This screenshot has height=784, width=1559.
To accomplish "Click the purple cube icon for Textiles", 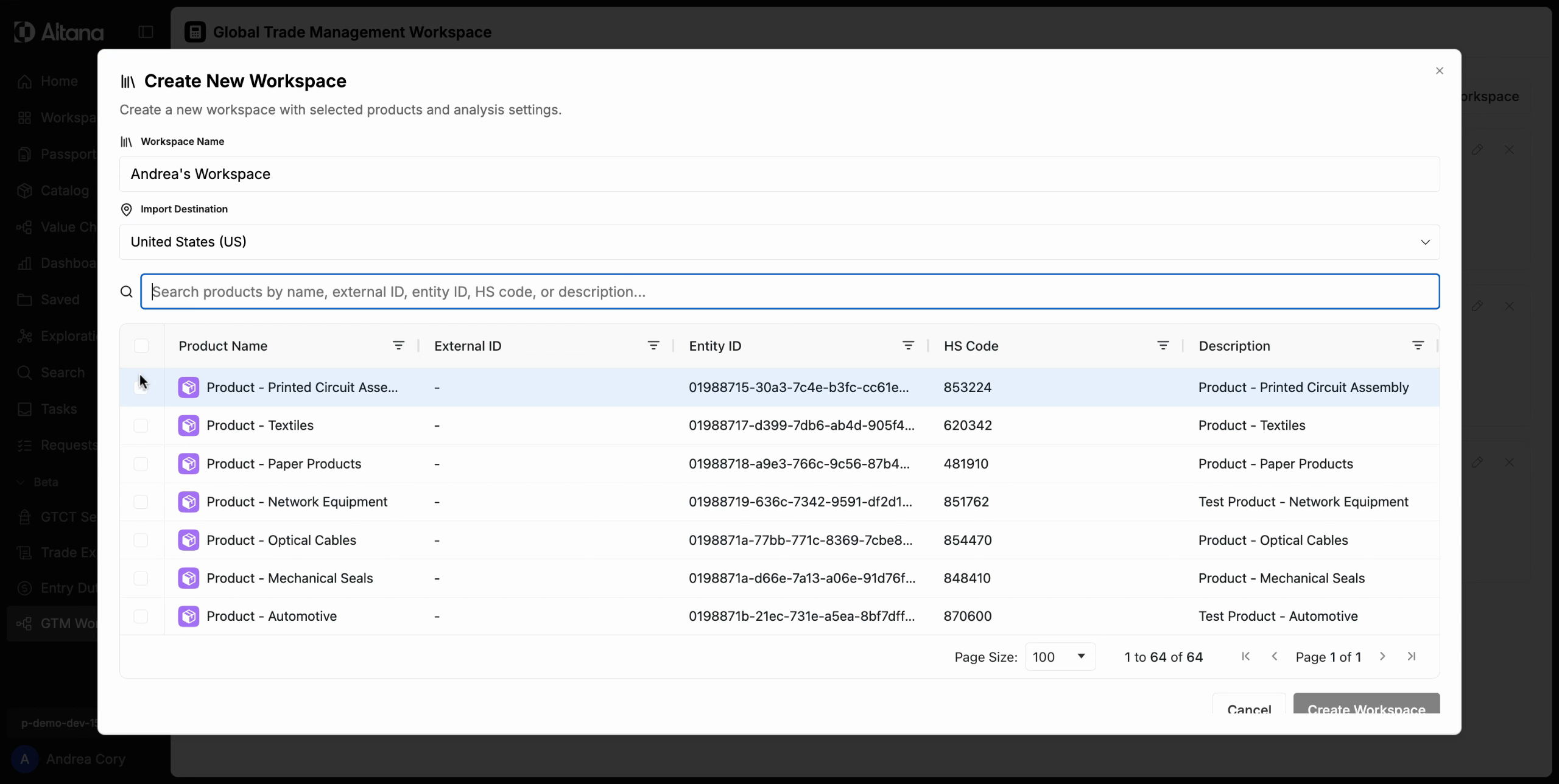I will [x=188, y=425].
